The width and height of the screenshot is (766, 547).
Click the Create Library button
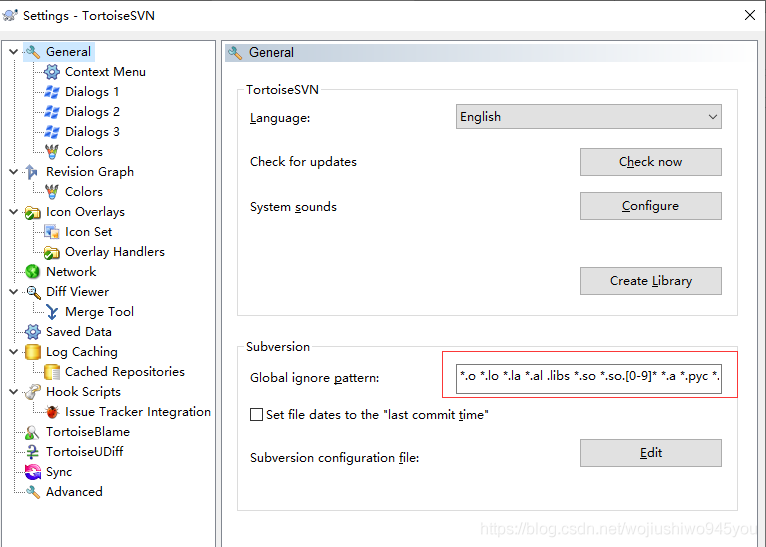[651, 281]
